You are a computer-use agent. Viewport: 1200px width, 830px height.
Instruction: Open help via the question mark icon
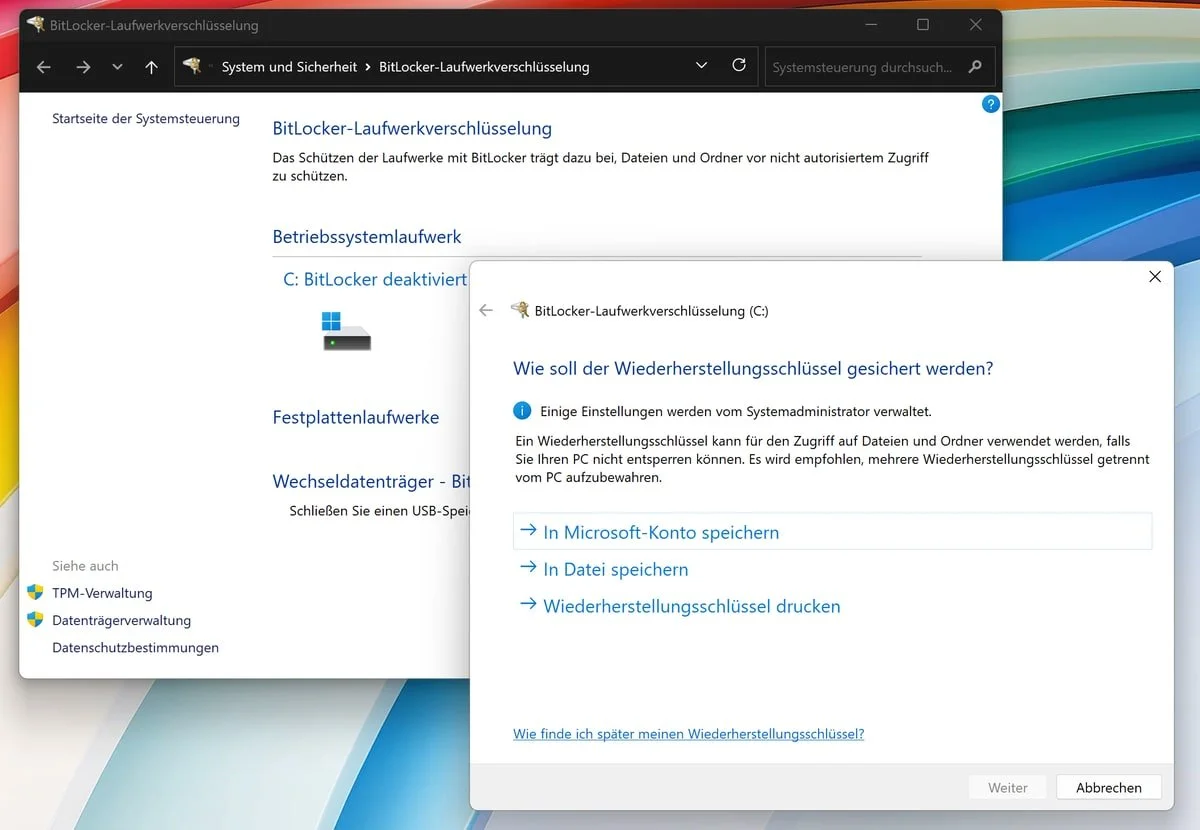click(990, 103)
